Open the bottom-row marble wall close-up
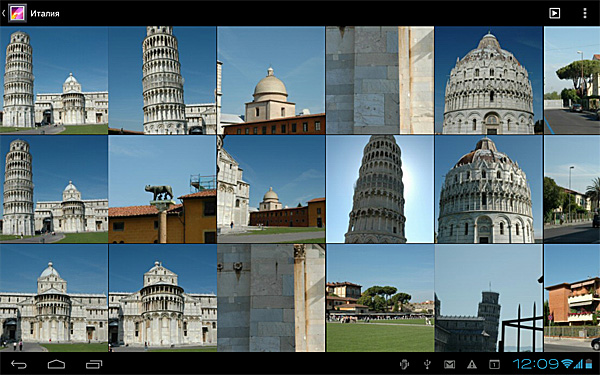The image size is (600, 375). point(271,298)
